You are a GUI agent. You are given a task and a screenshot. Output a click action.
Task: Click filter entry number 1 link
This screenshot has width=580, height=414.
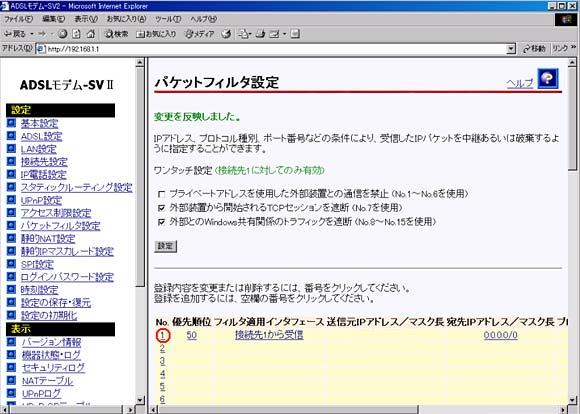pos(162,335)
